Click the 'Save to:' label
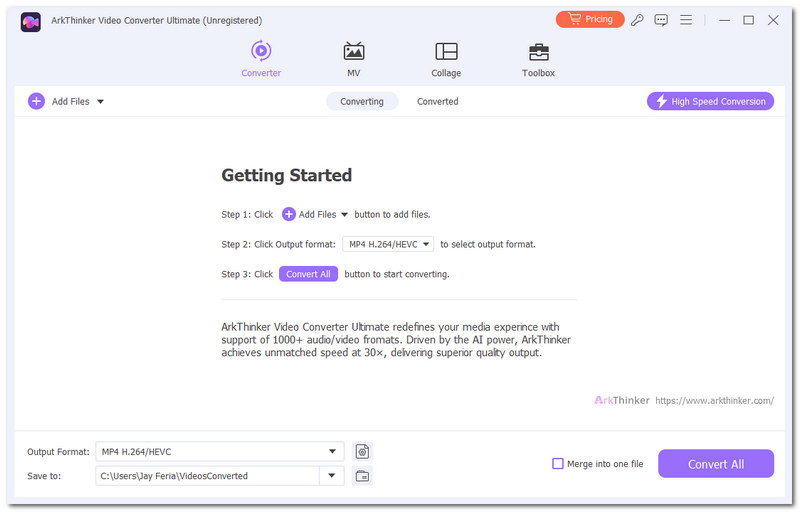800x512 pixels. point(44,476)
